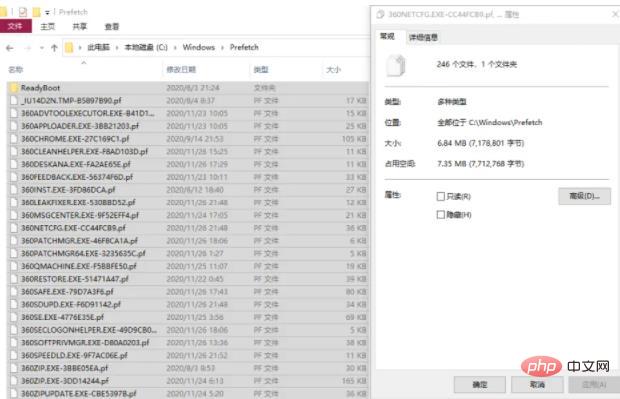
Task: Select file name 360ZIP.EXE-3DD14244.pf
Action: (x=65, y=381)
